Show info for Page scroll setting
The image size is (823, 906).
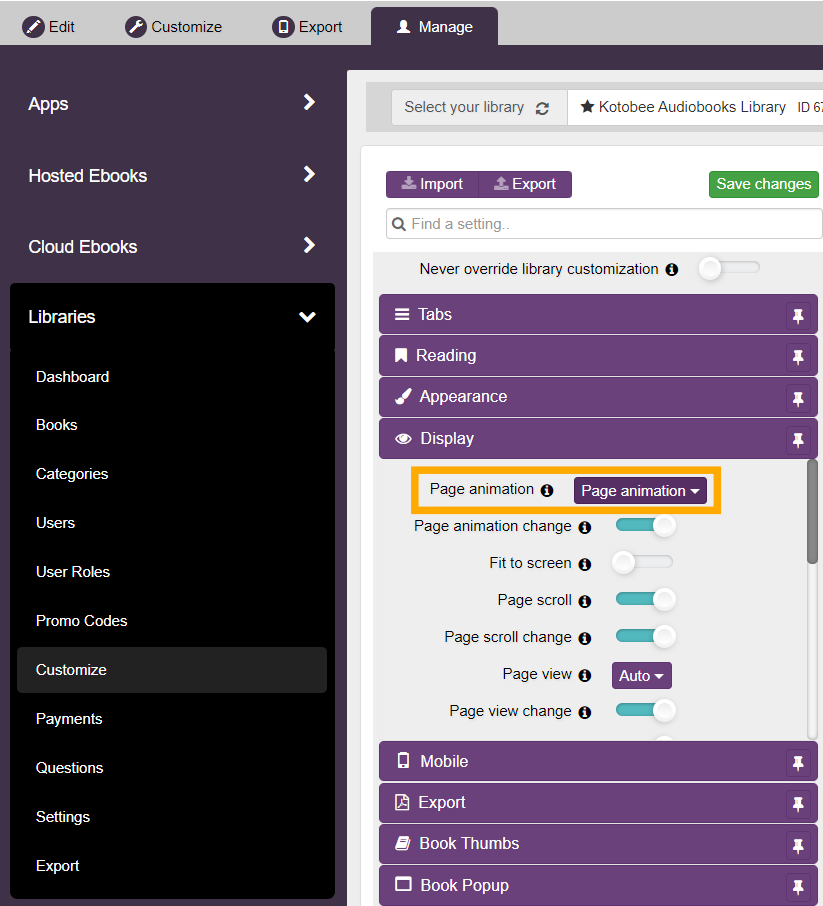coord(585,601)
